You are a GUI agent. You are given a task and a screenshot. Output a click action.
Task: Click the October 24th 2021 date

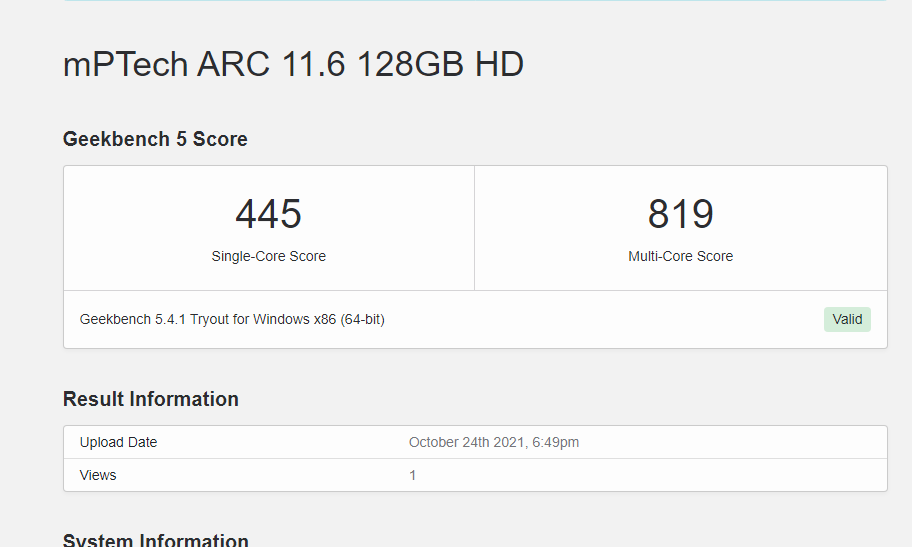pyautogui.click(x=474, y=442)
